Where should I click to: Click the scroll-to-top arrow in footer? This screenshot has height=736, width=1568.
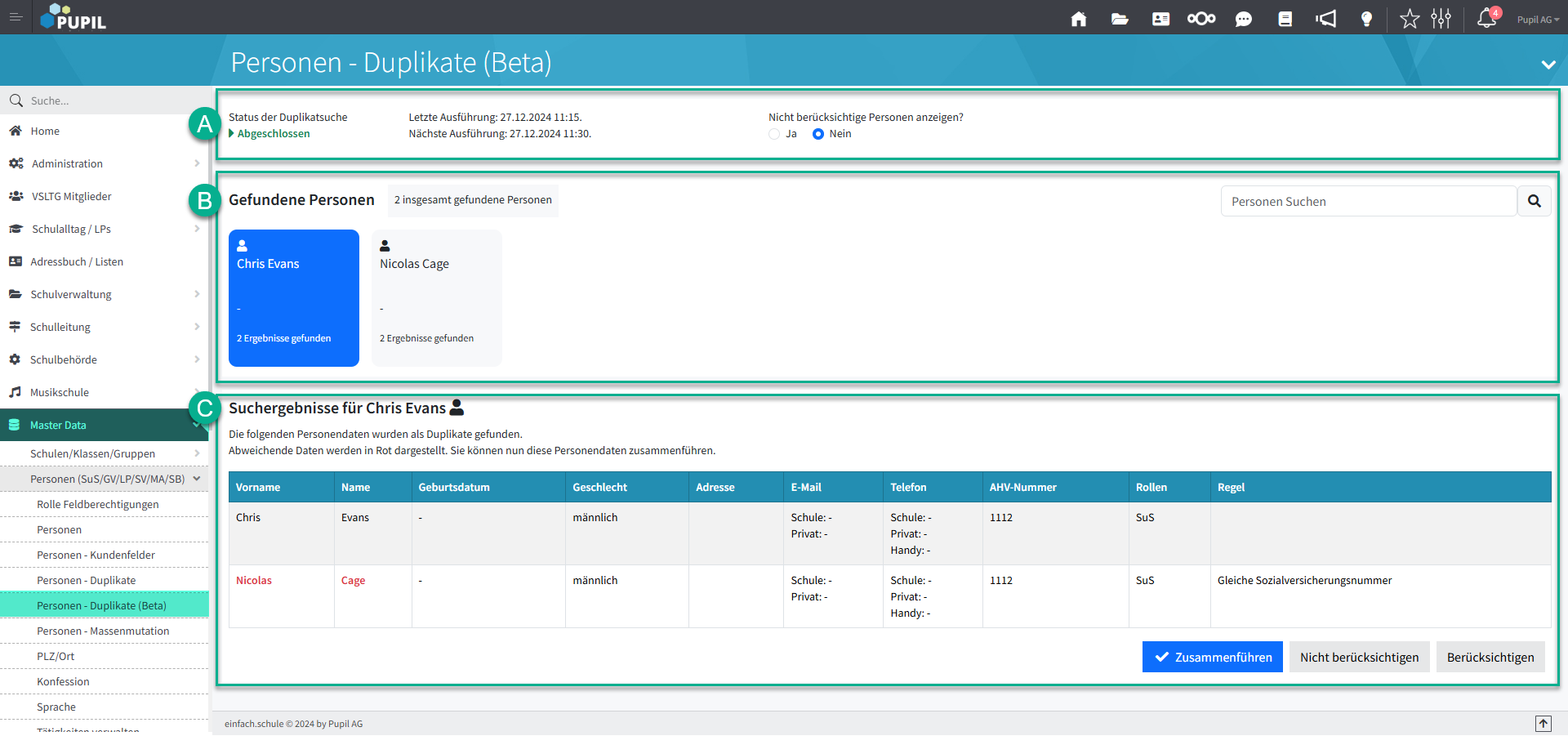pos(1543,724)
